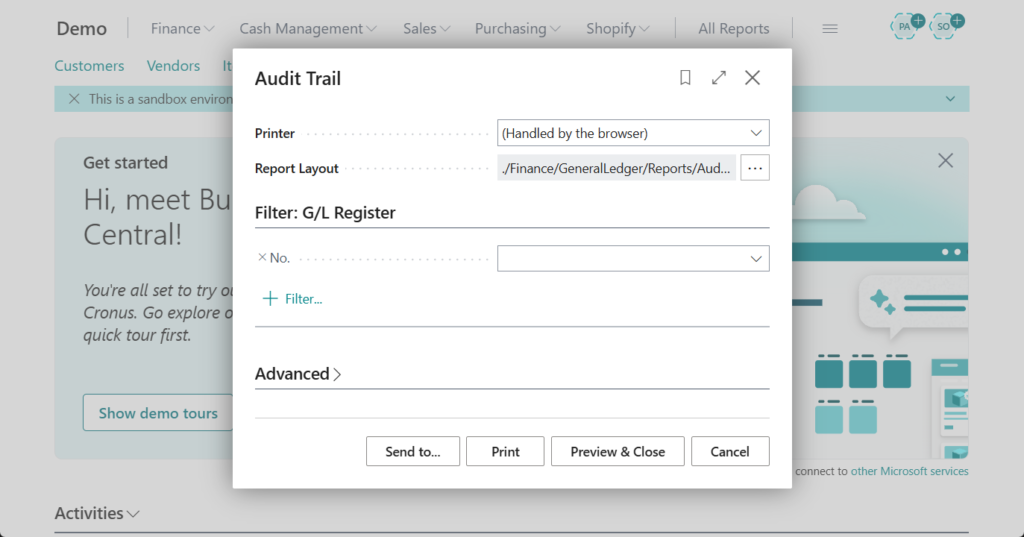1024x537 pixels.
Task: Open the hamburger menu in navigation bar
Action: pos(829,29)
